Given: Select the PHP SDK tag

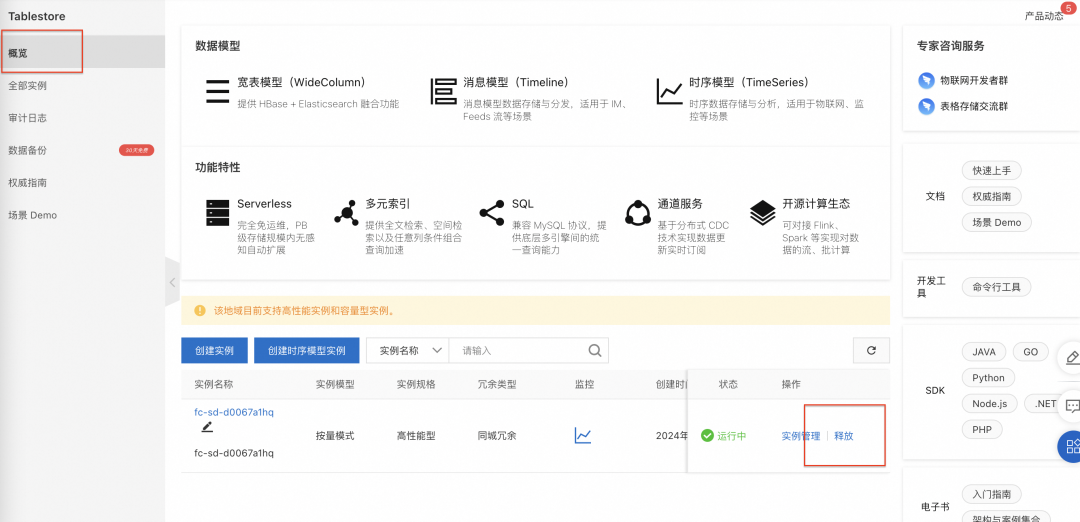Looking at the screenshot, I should [x=982, y=430].
